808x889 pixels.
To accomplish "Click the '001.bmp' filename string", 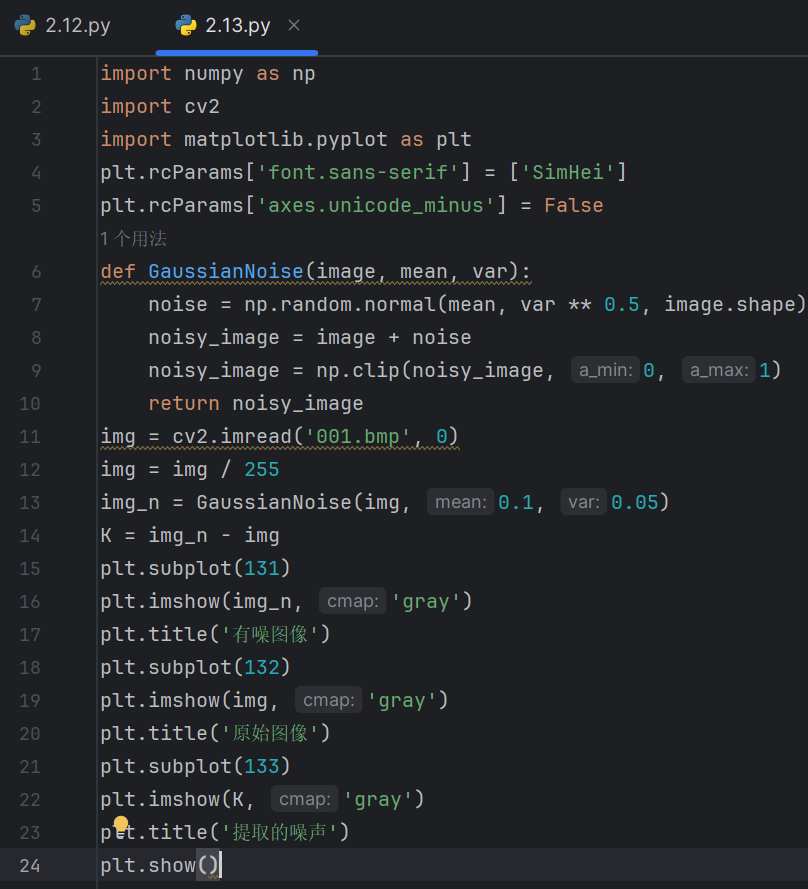I will click(358, 437).
